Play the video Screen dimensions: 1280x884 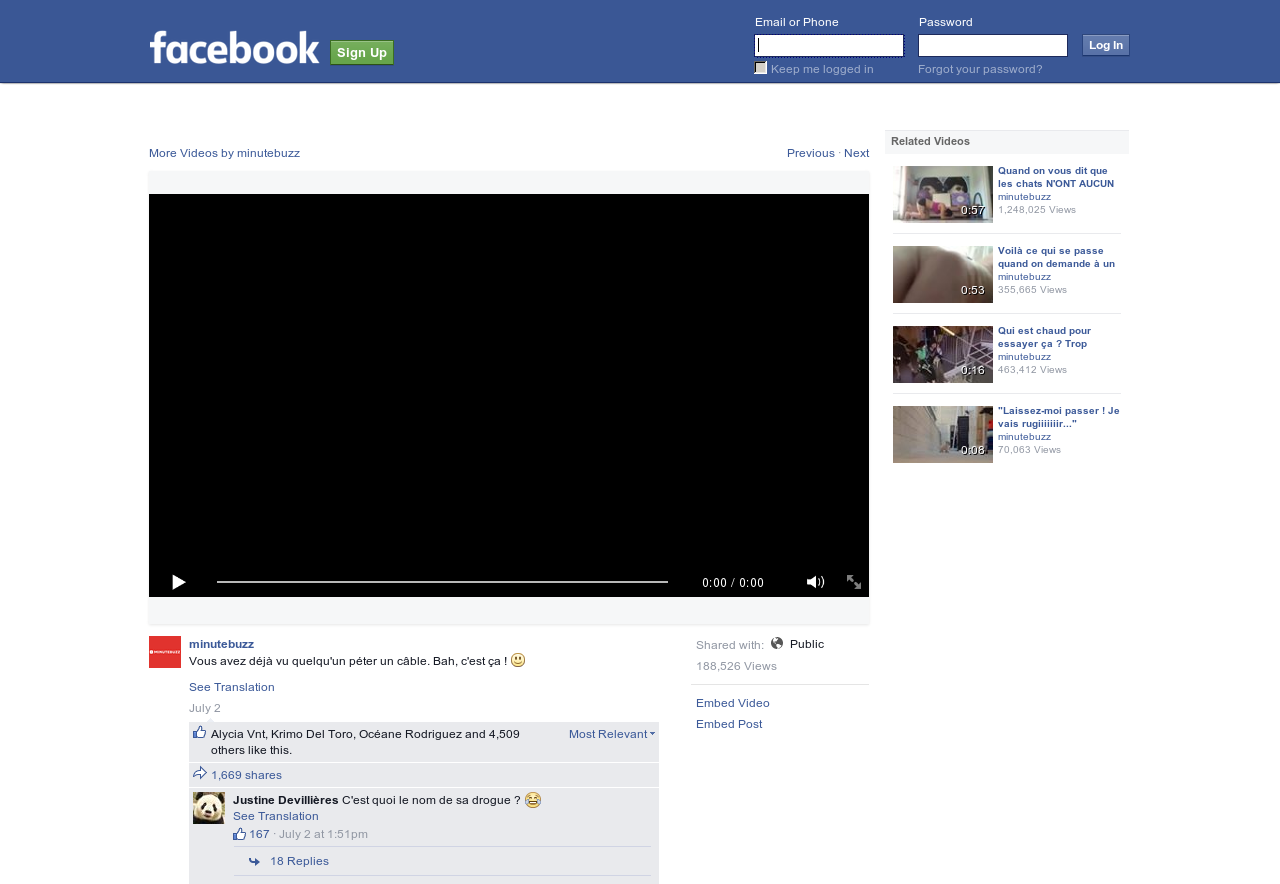pos(178,582)
